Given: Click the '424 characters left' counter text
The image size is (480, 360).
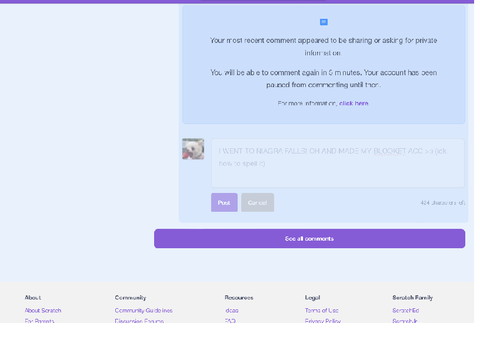Looking at the screenshot, I should point(443,203).
